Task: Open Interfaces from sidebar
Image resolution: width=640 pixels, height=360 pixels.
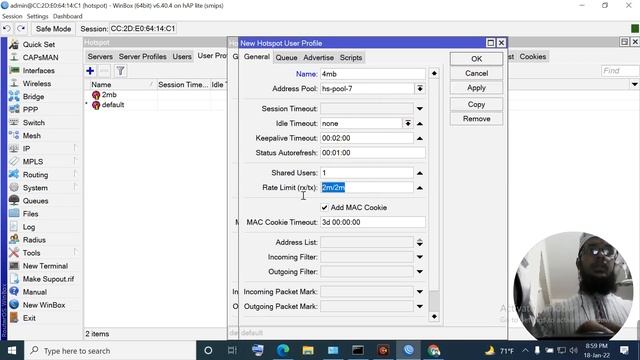Action: (x=38, y=71)
